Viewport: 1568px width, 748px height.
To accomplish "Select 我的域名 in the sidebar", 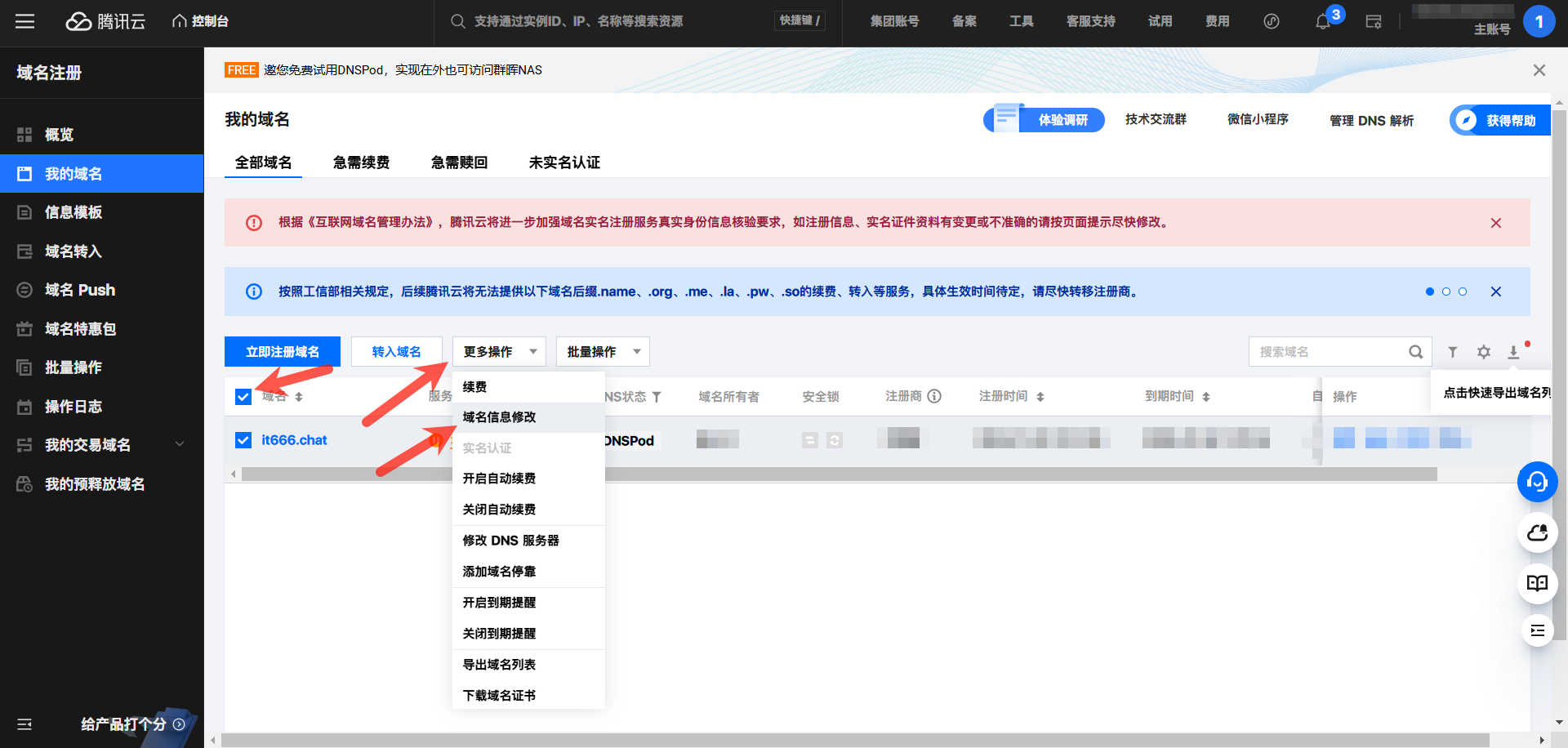I will point(102,173).
